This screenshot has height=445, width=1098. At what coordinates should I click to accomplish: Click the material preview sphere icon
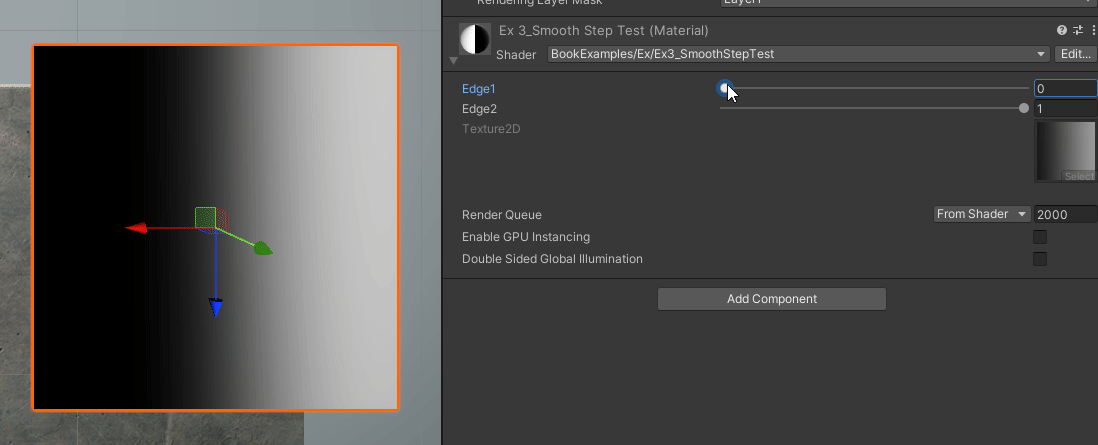[474, 39]
